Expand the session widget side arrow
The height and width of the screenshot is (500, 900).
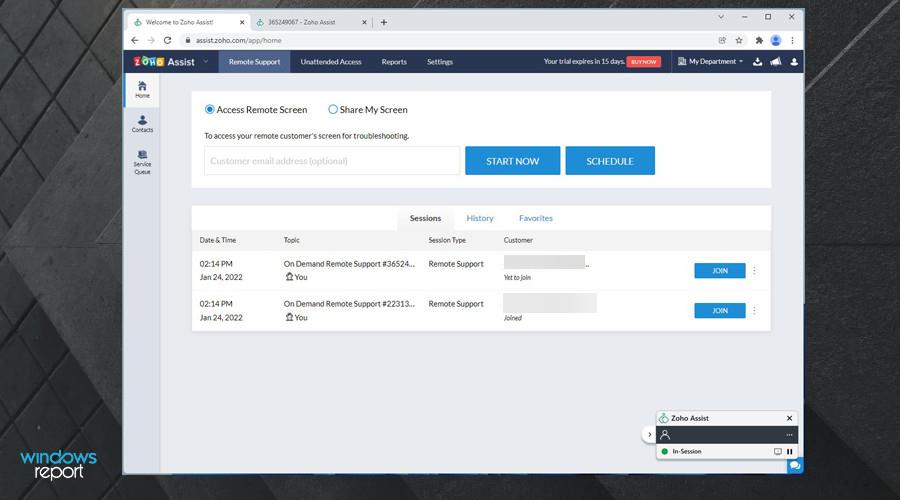(649, 435)
